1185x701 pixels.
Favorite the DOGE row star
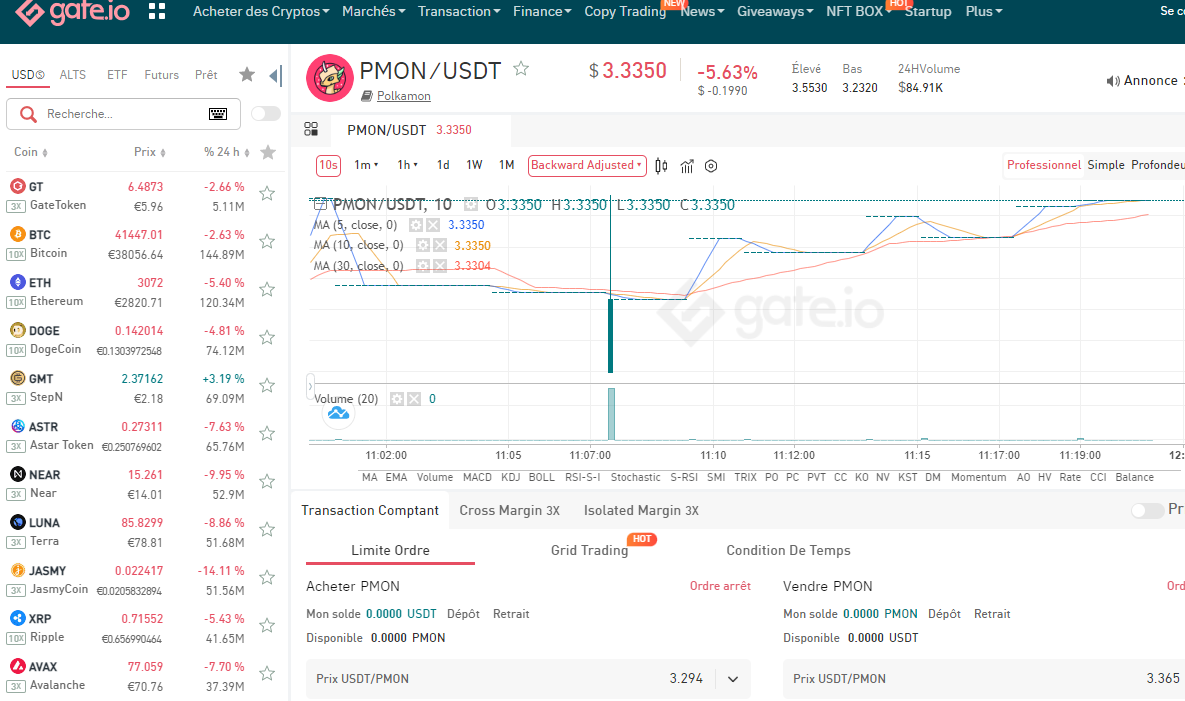point(267,338)
